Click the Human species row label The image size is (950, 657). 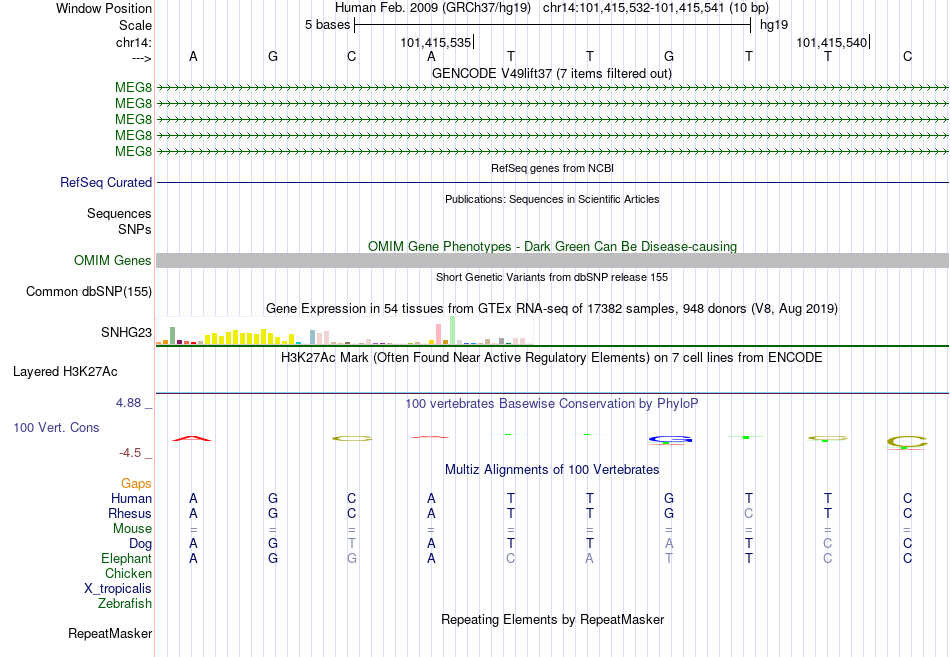[131, 498]
